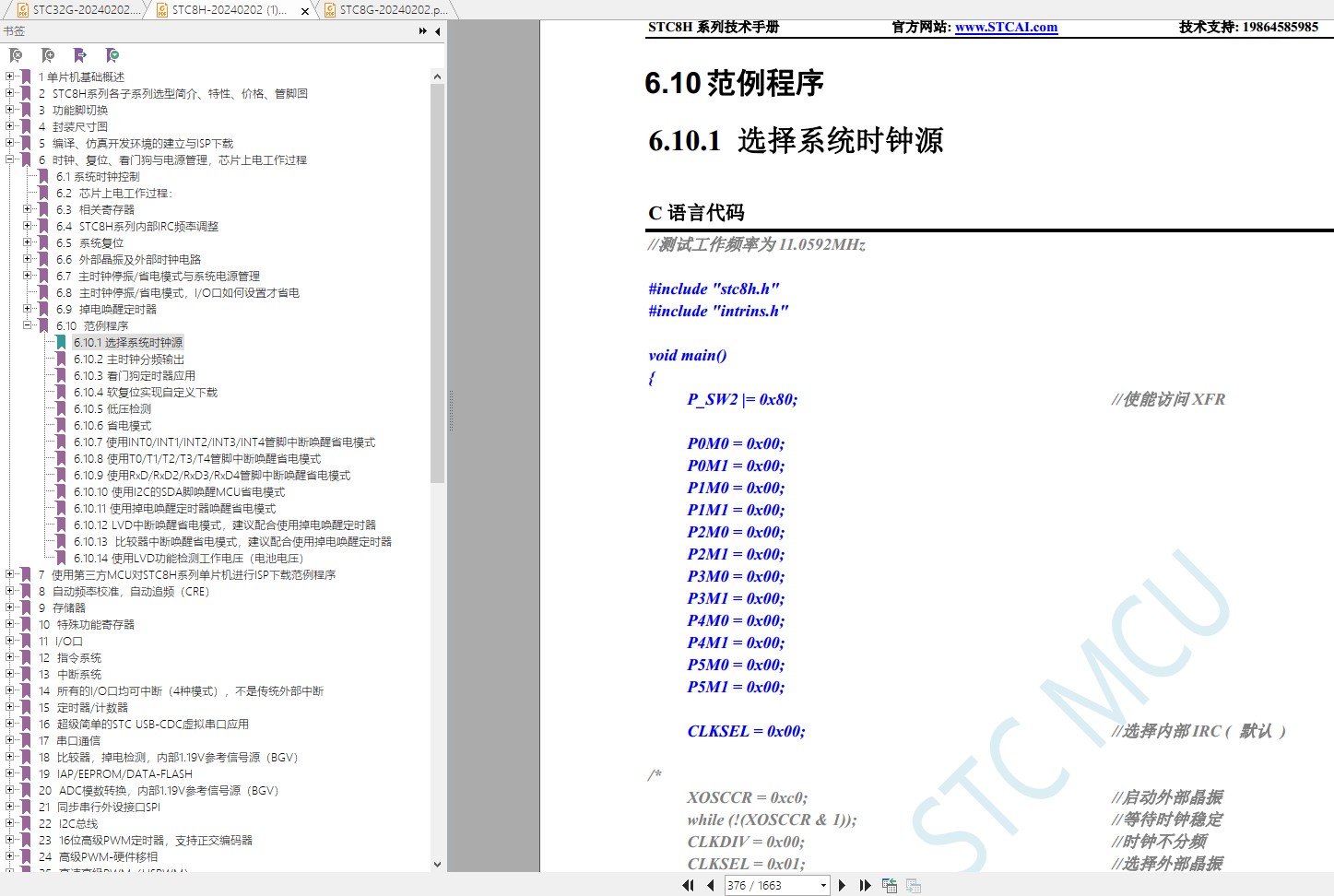This screenshot has width=1334, height=896.
Task: Collapse the bookmarks panel with left arrow
Action: [438, 31]
